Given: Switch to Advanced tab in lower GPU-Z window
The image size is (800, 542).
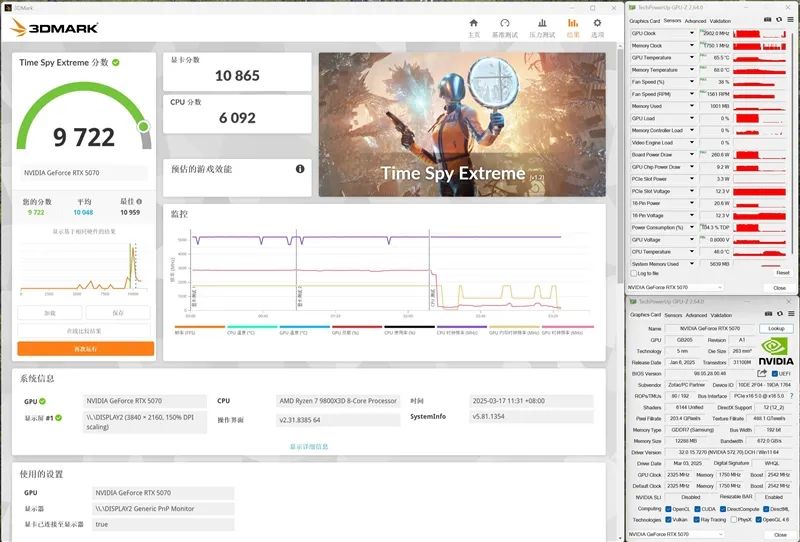Looking at the screenshot, I should point(696,315).
